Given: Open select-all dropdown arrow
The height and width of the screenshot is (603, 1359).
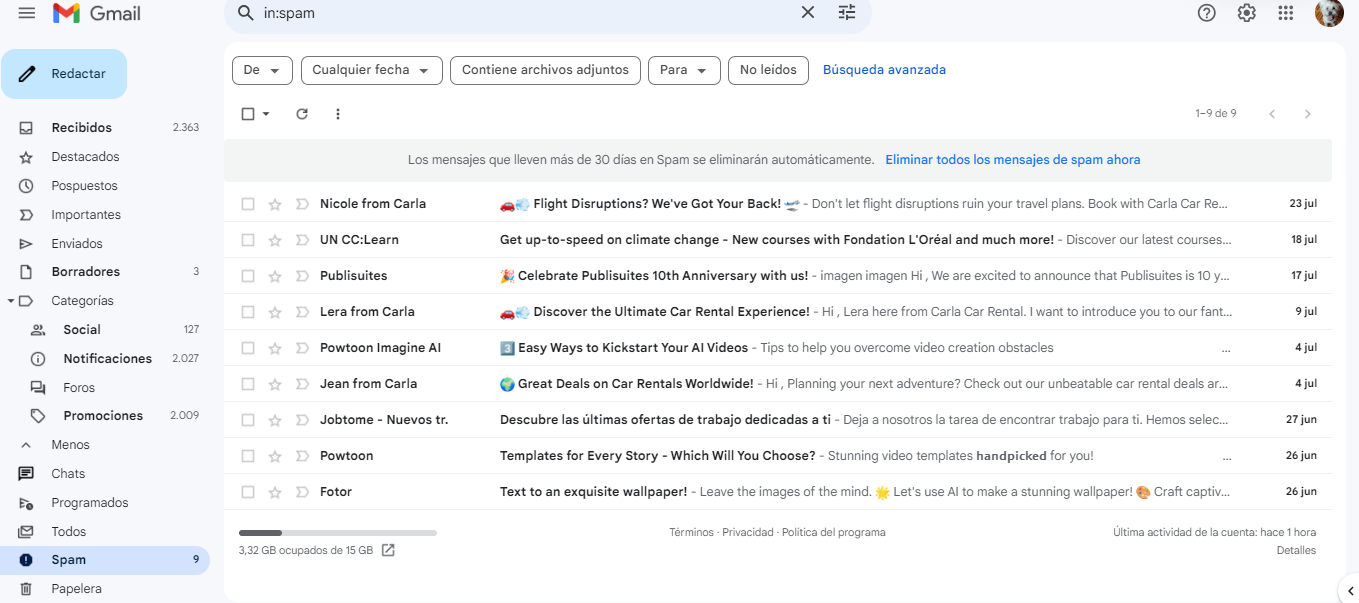Looking at the screenshot, I should 266,114.
